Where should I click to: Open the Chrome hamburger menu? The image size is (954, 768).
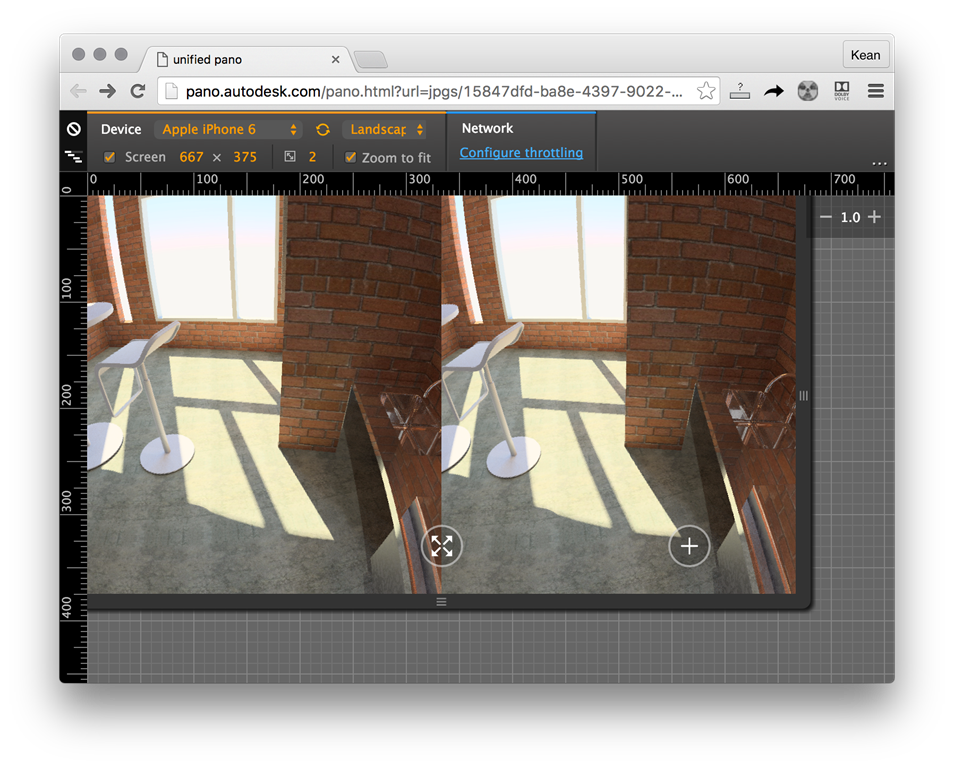point(875,91)
